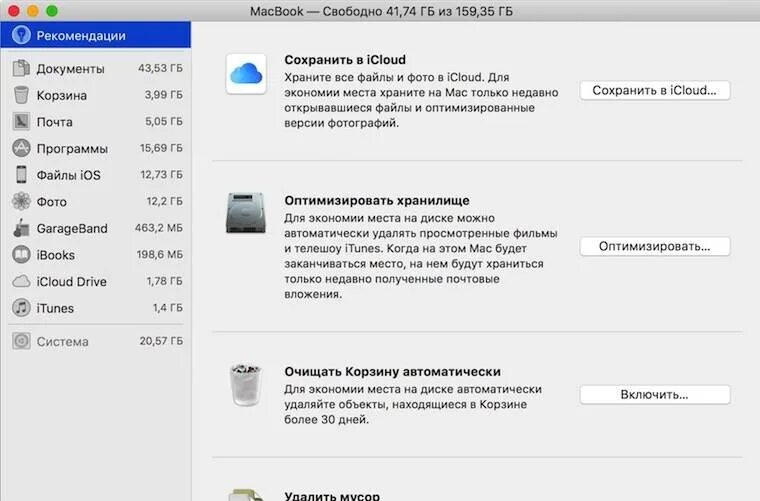Screen dimensions: 760x501
Task: Select the iBooks category row
Action: [96, 254]
